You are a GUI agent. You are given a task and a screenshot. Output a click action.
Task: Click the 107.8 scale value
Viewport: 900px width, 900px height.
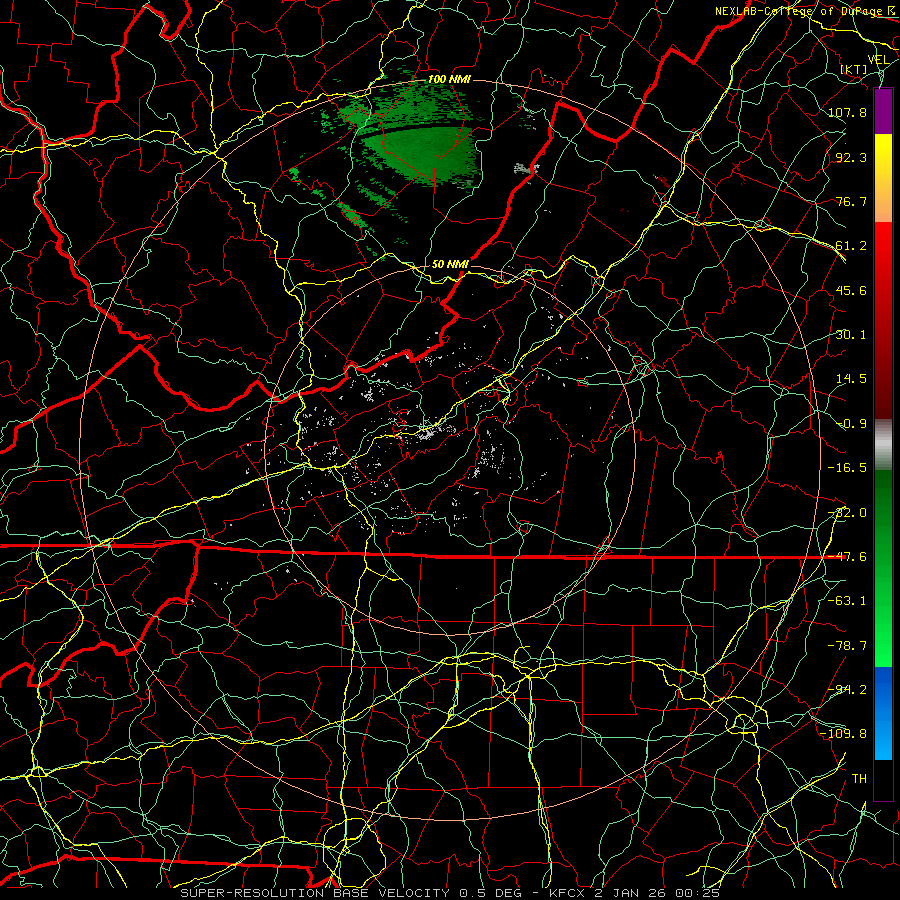tap(847, 112)
